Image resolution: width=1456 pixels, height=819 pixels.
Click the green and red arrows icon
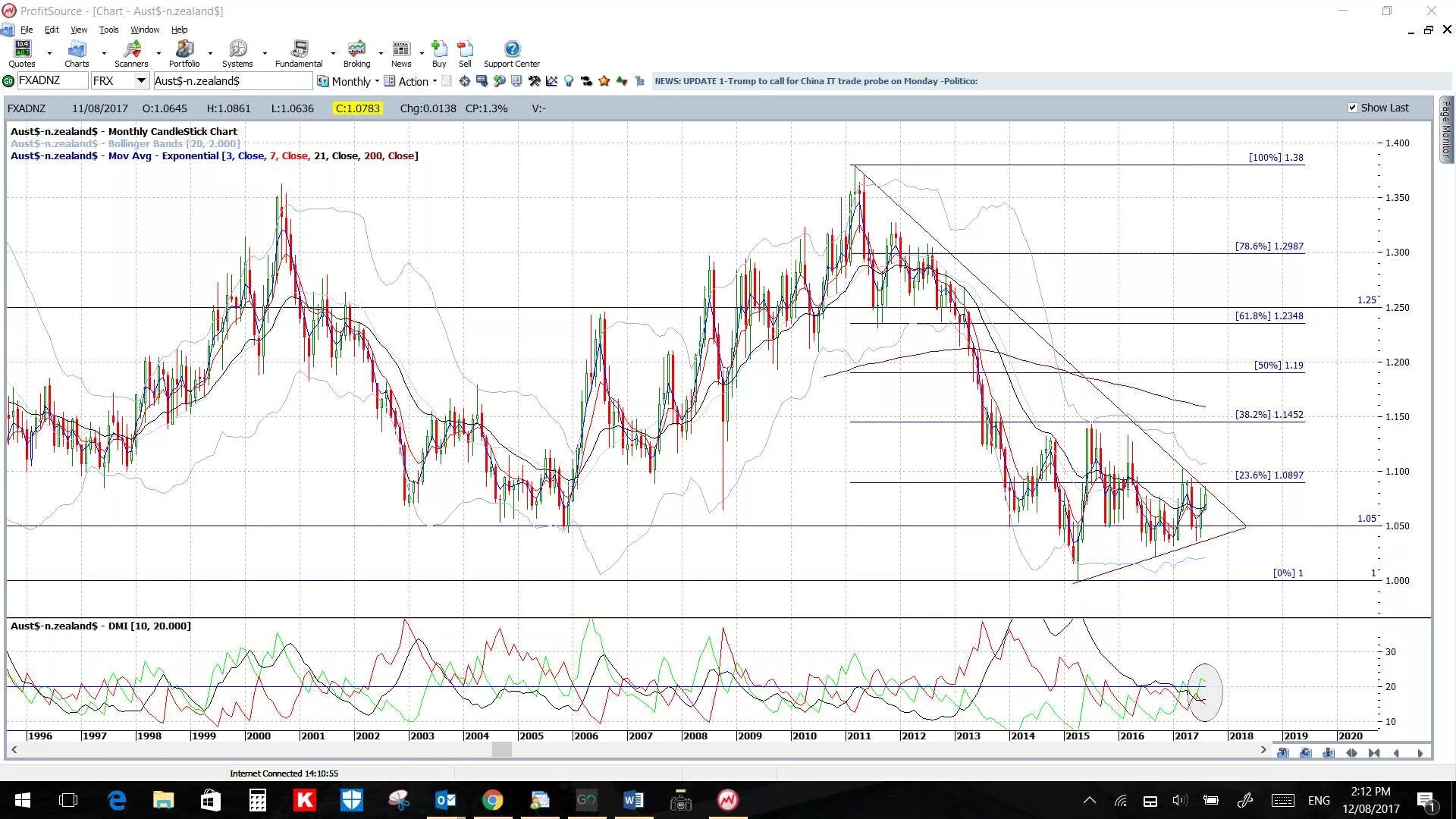(622, 81)
